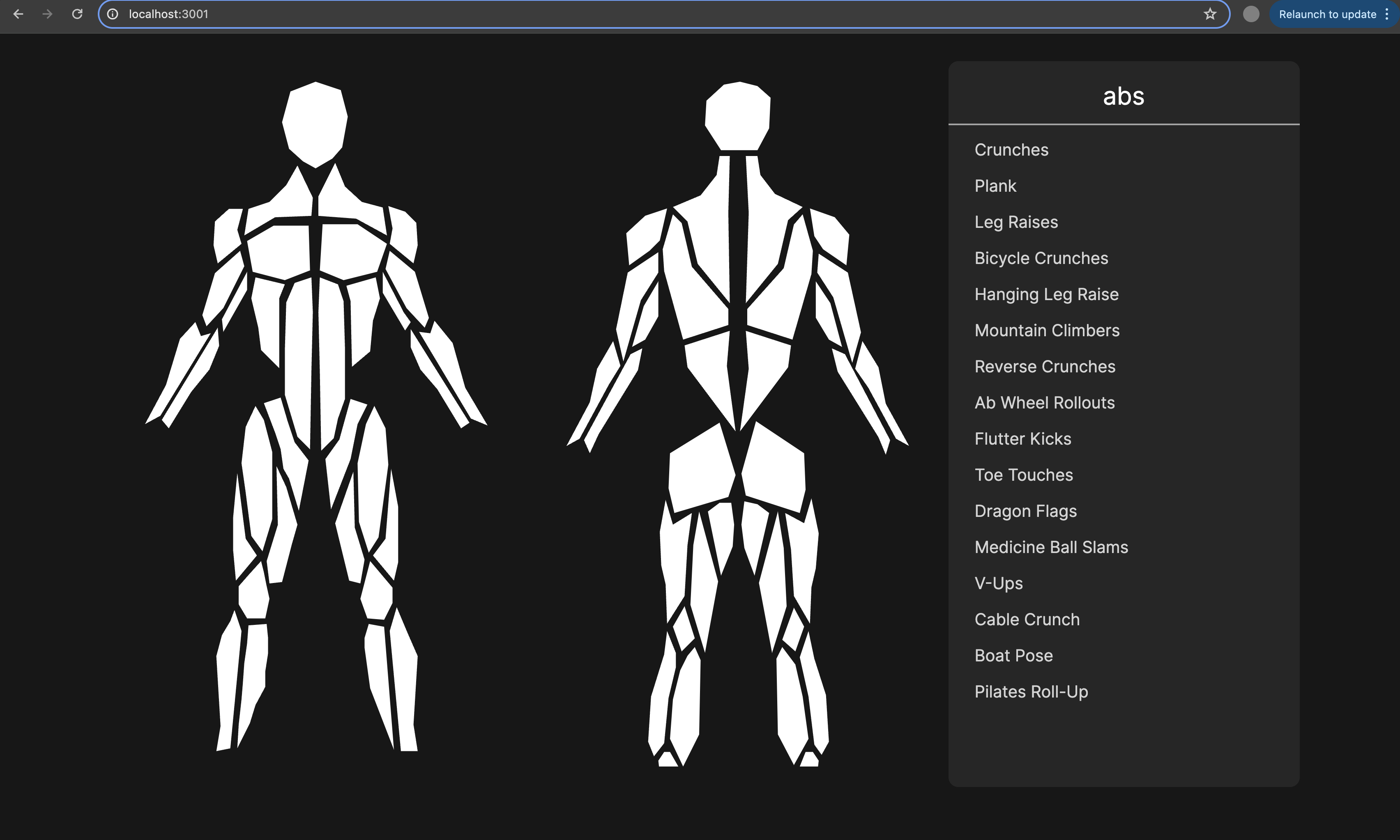Open the three-dot Chrome menu

1387,14
